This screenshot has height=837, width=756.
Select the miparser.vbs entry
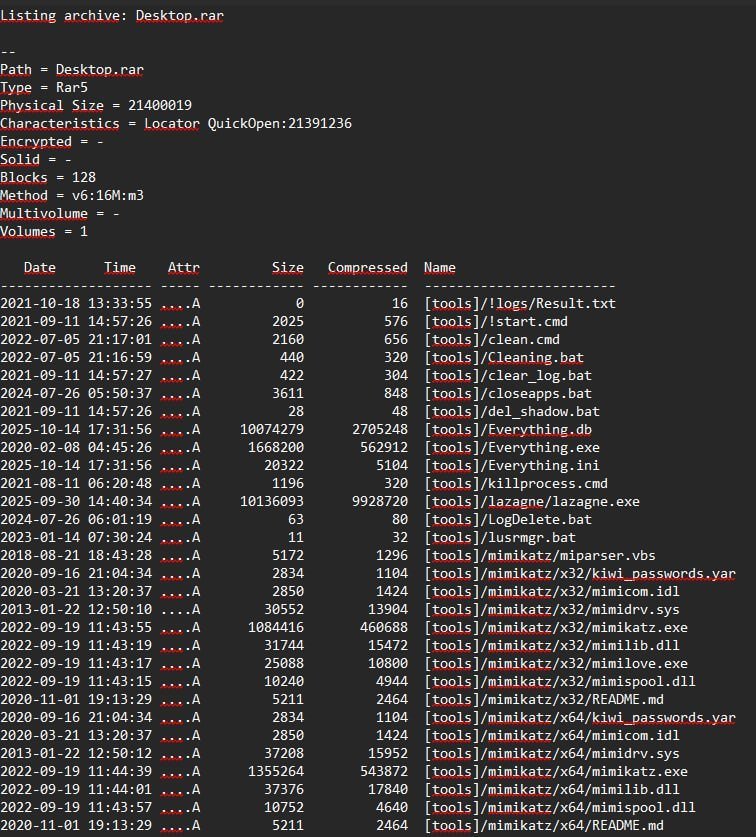click(x=540, y=555)
